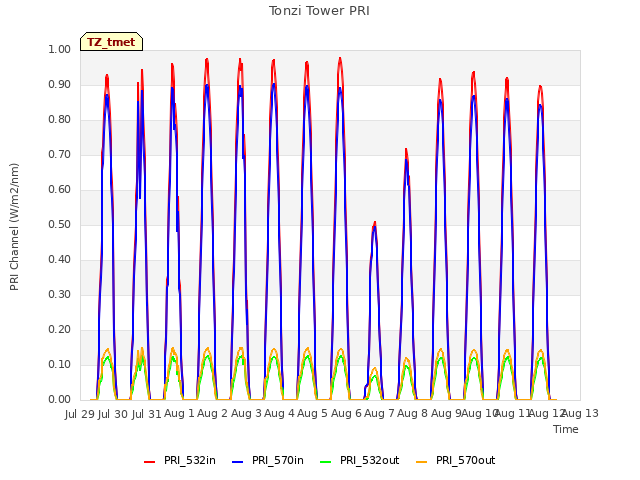Click the 0.10 y-axis tick label

pyautogui.click(x=60, y=364)
